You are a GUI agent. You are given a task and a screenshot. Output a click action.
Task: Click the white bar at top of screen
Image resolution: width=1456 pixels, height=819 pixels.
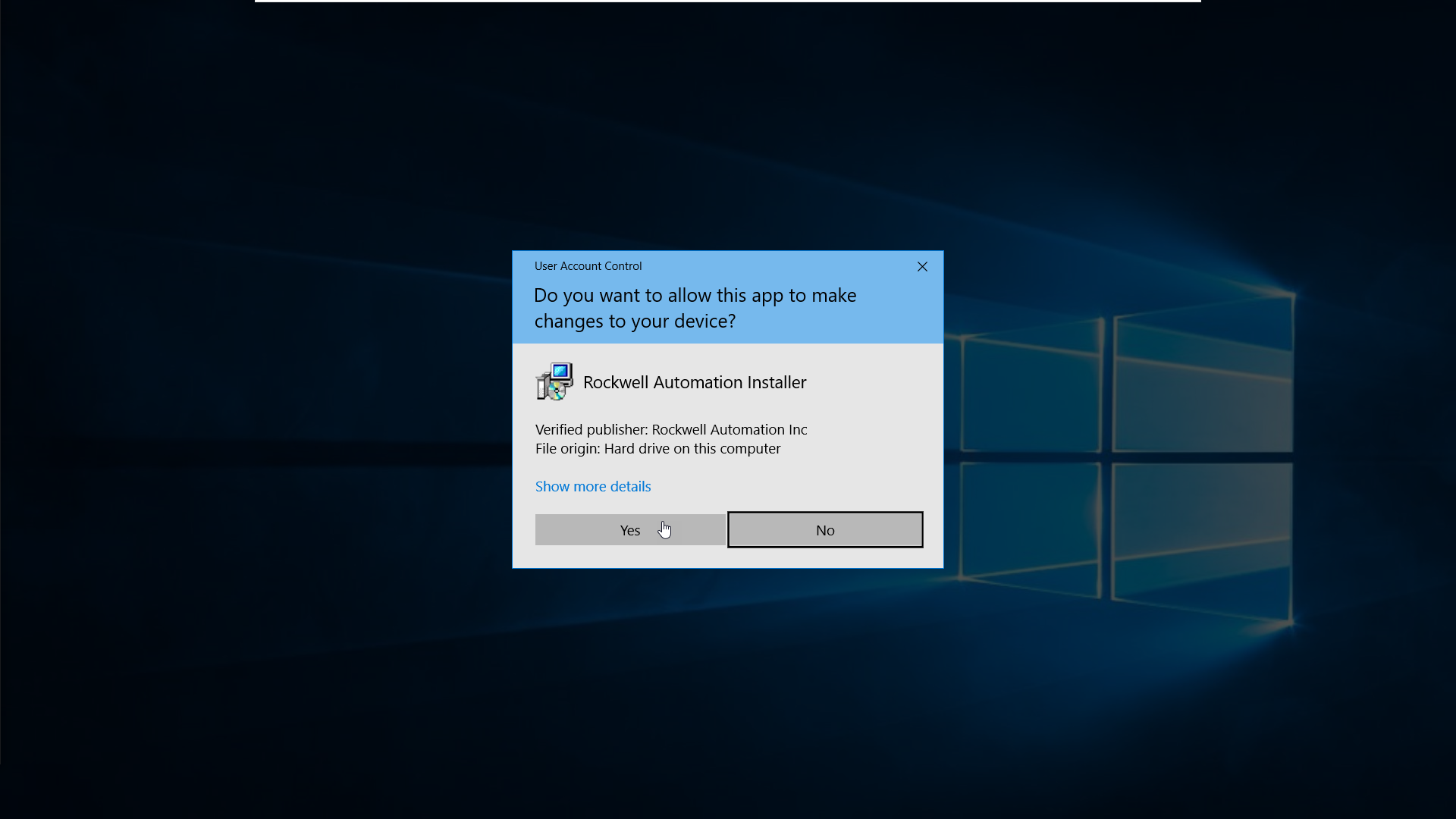click(x=727, y=1)
